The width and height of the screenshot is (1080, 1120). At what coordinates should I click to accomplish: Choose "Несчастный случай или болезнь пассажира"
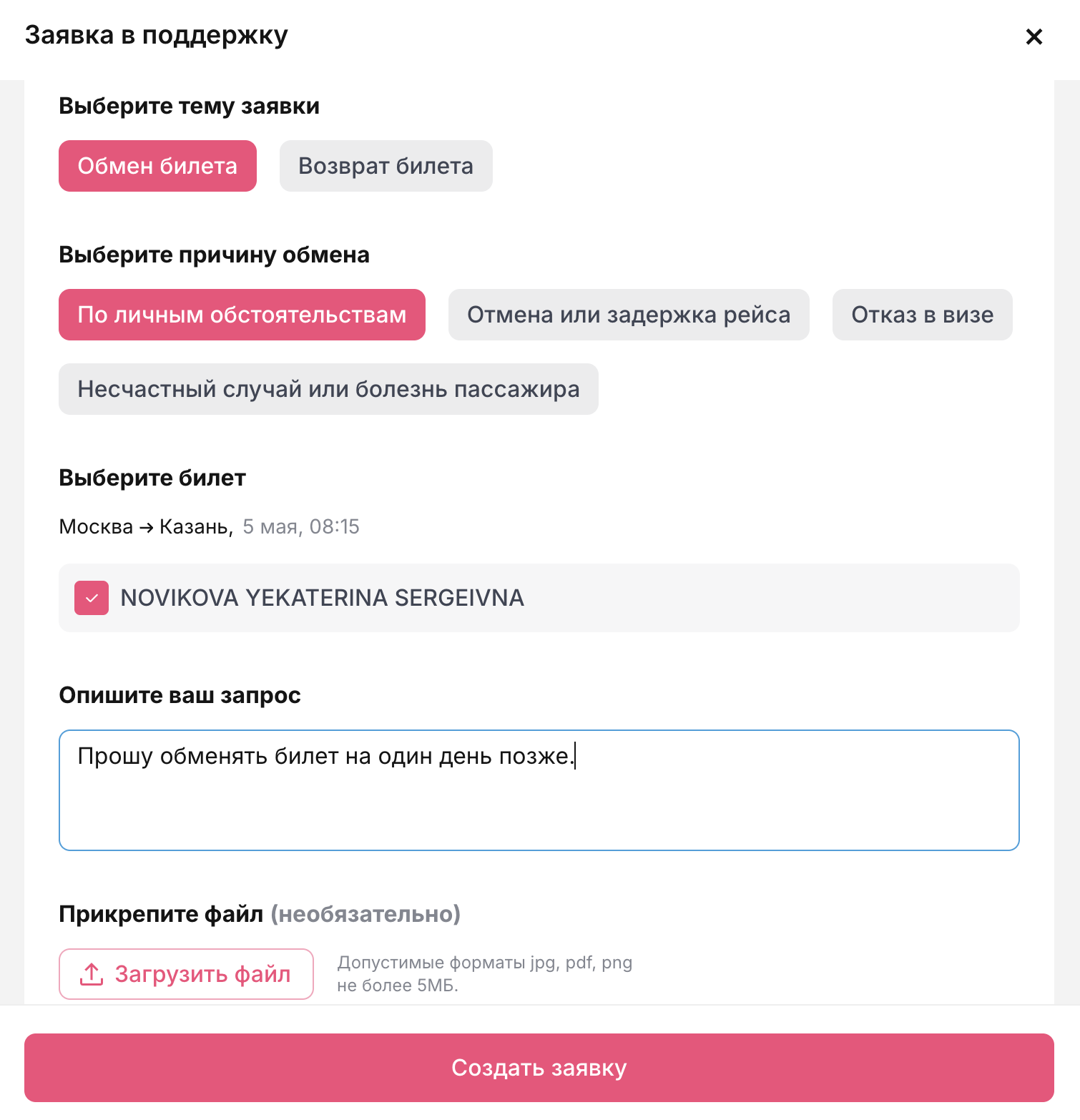328,389
